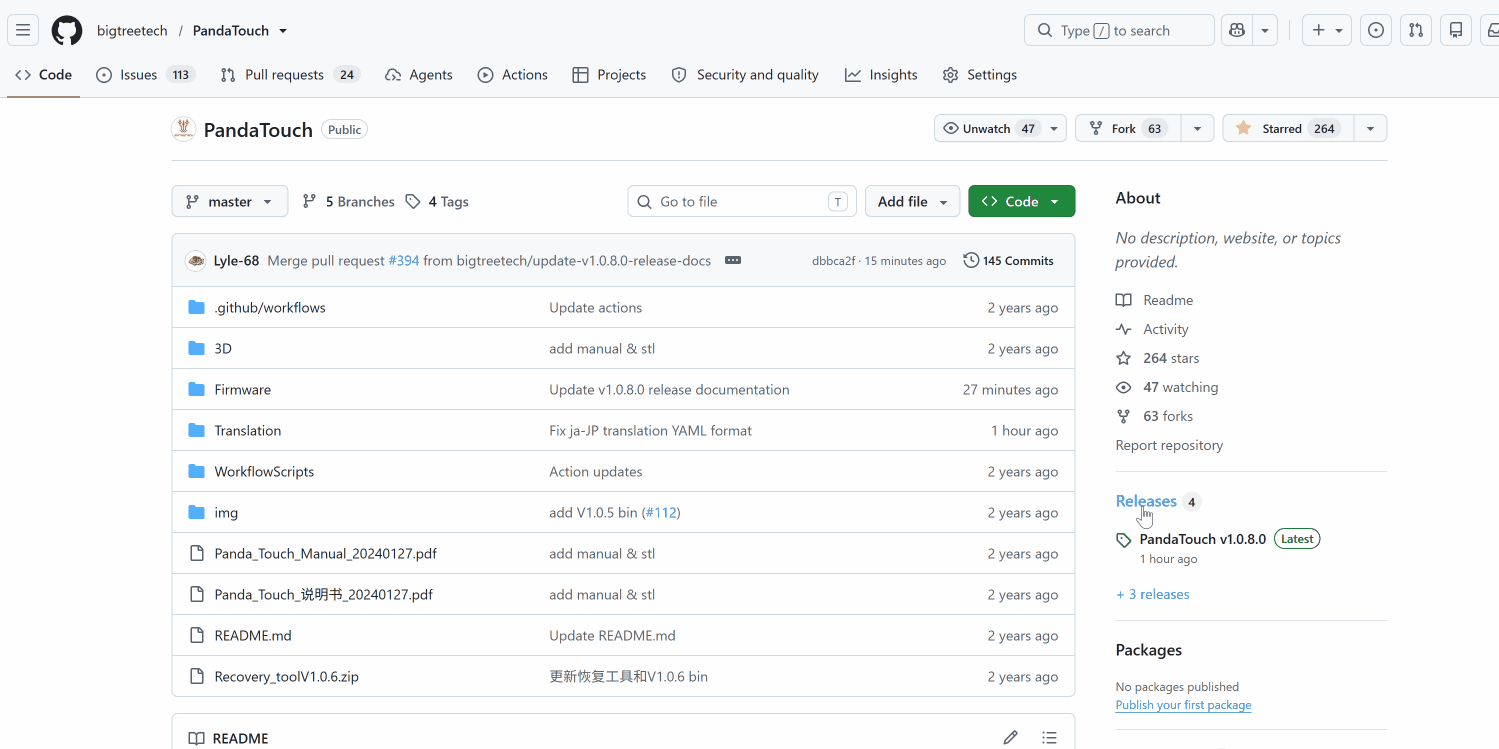1499x749 pixels.
Task: Open PandaTouch repo name dropdown in header
Action: (x=283, y=31)
